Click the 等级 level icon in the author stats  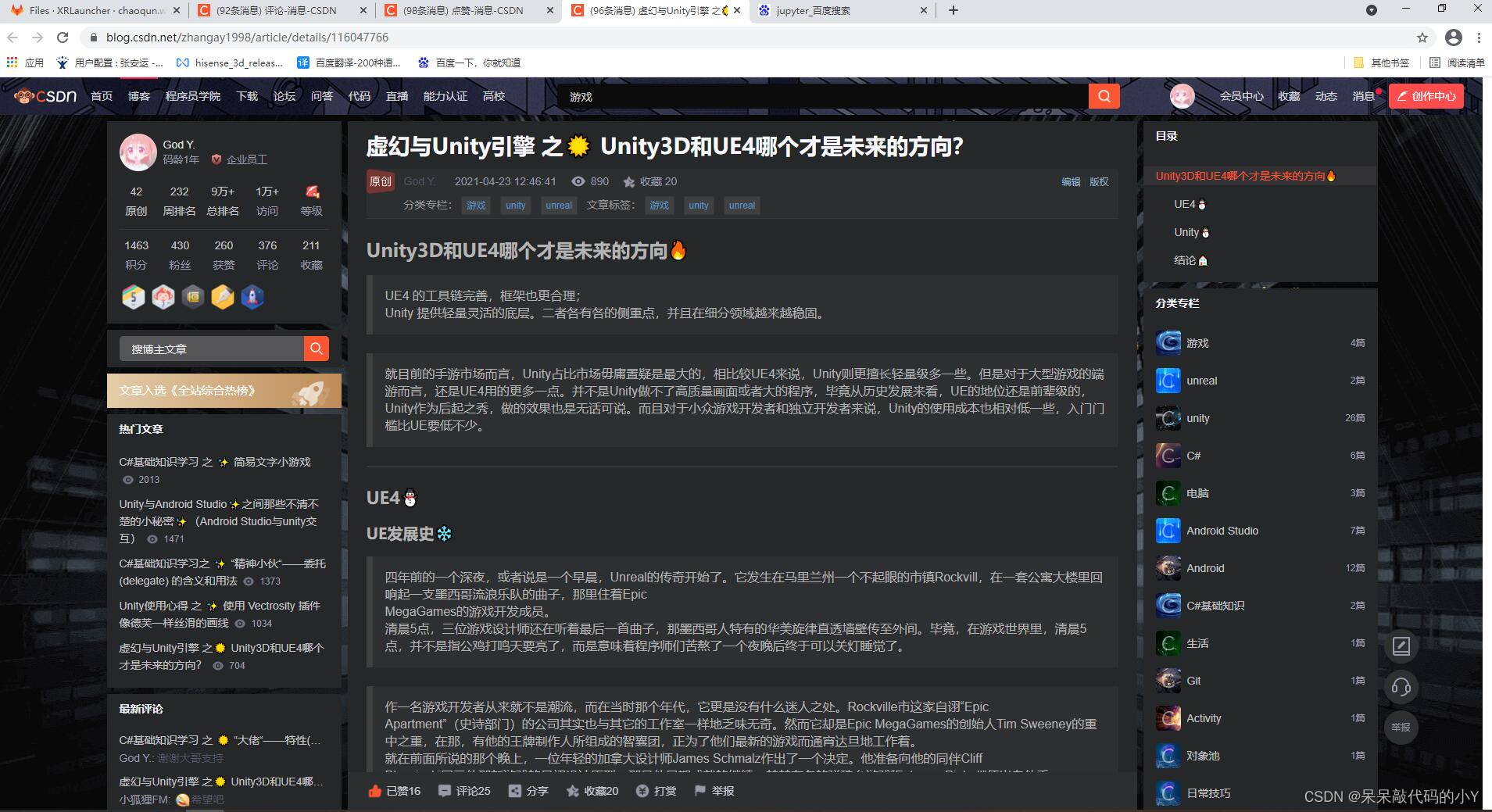click(312, 191)
